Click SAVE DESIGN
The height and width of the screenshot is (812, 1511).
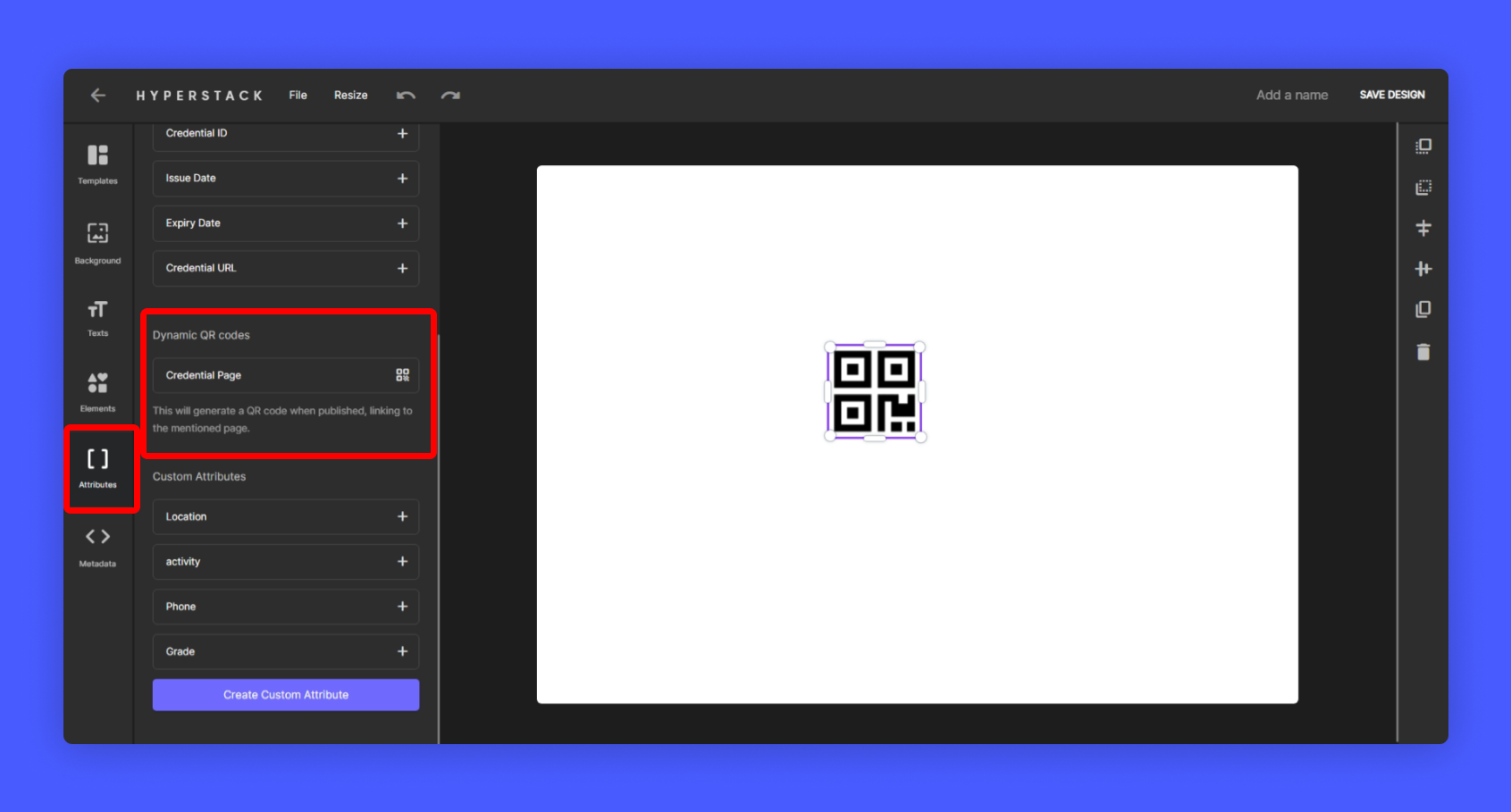pos(1391,95)
